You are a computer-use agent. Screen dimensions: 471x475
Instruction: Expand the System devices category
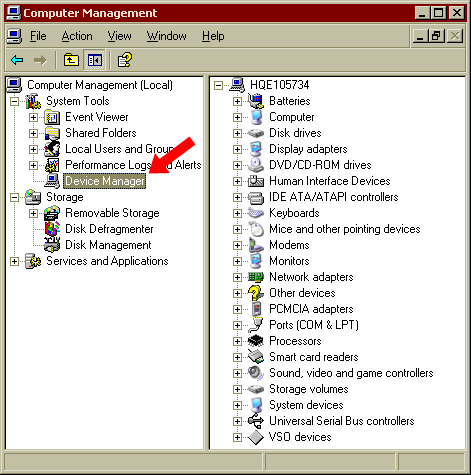237,405
